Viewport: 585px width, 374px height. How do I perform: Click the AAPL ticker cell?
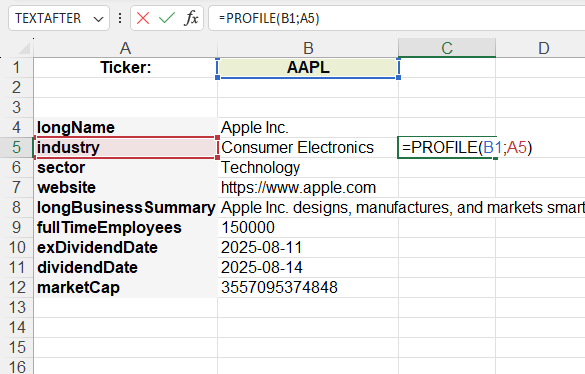pyautogui.click(x=308, y=68)
